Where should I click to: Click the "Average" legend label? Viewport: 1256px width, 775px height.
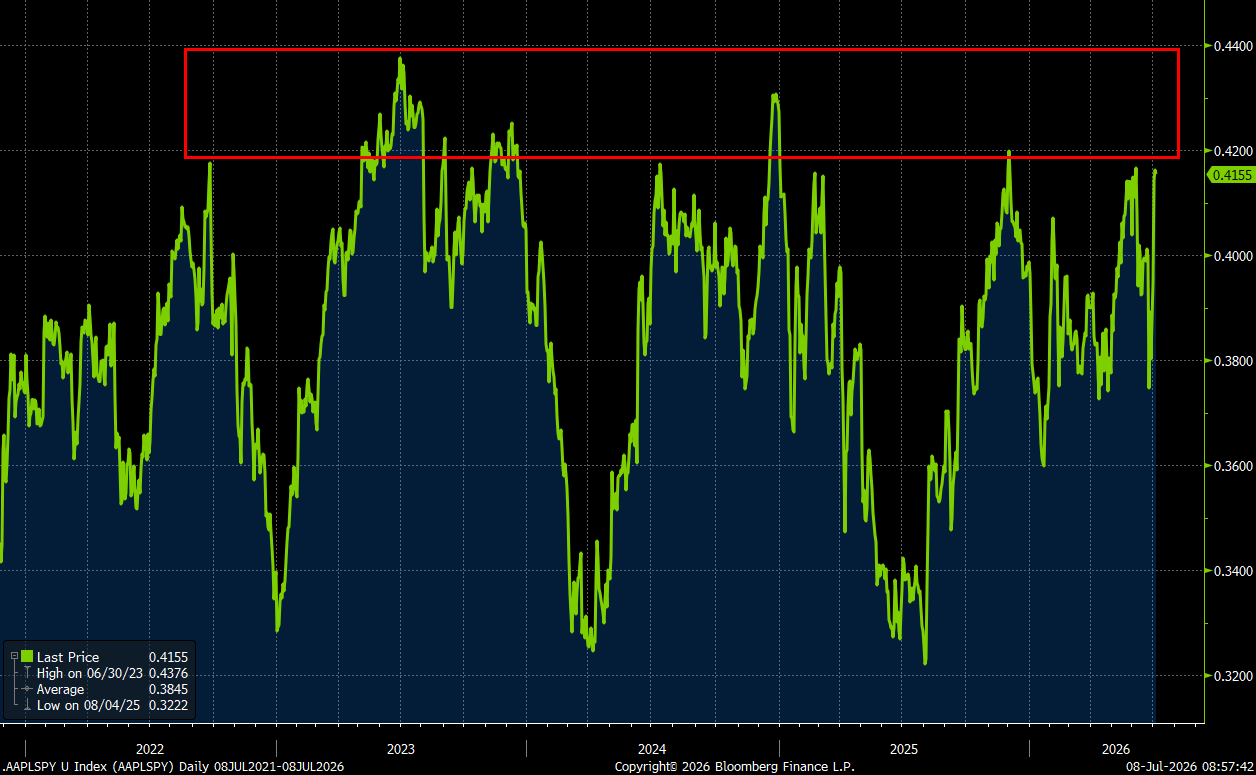coord(61,690)
